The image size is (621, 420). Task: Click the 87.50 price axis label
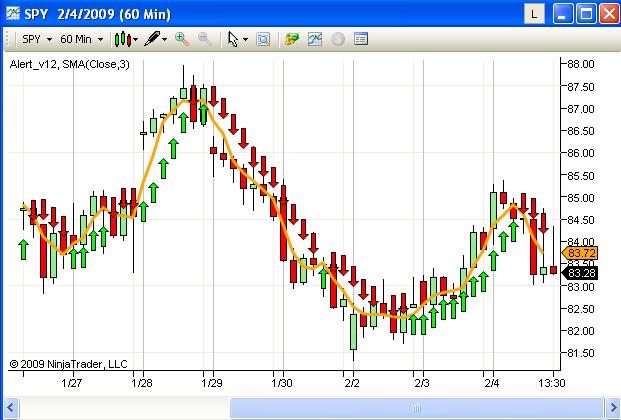pos(581,87)
